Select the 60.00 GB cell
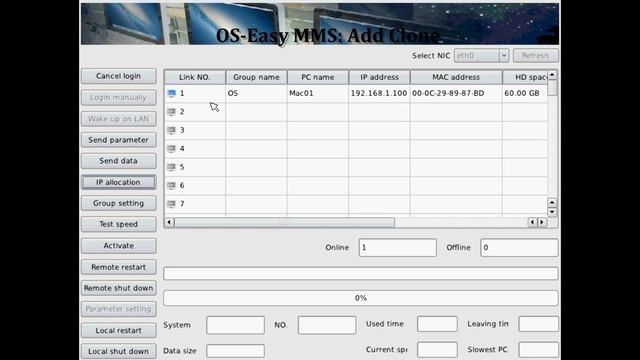 [525, 93]
